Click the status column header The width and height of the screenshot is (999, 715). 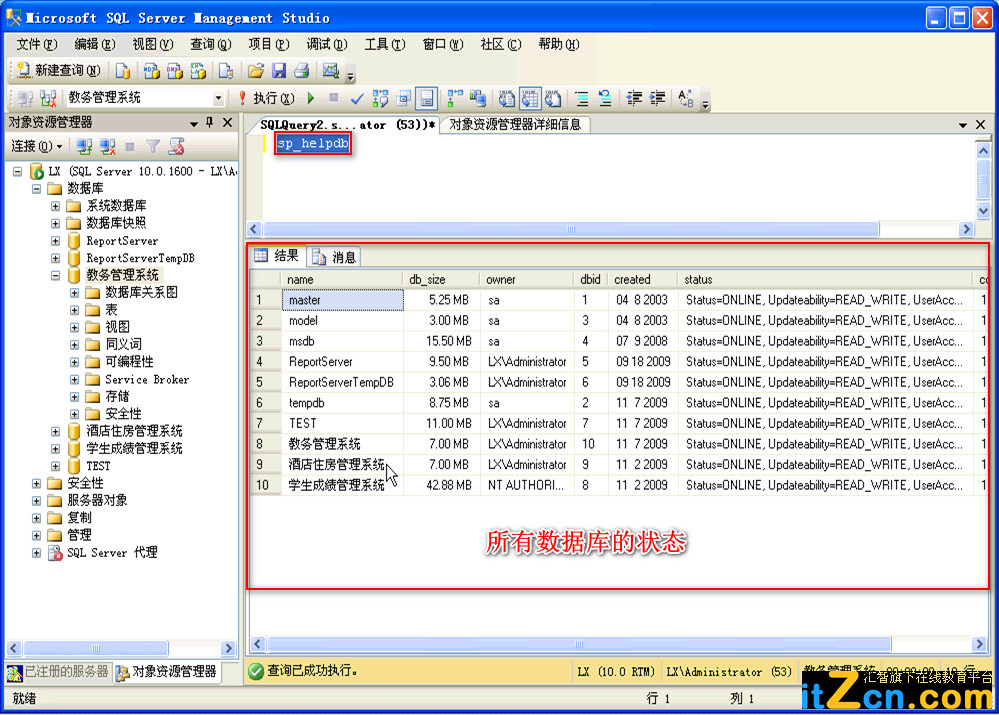pyautogui.click(x=824, y=279)
